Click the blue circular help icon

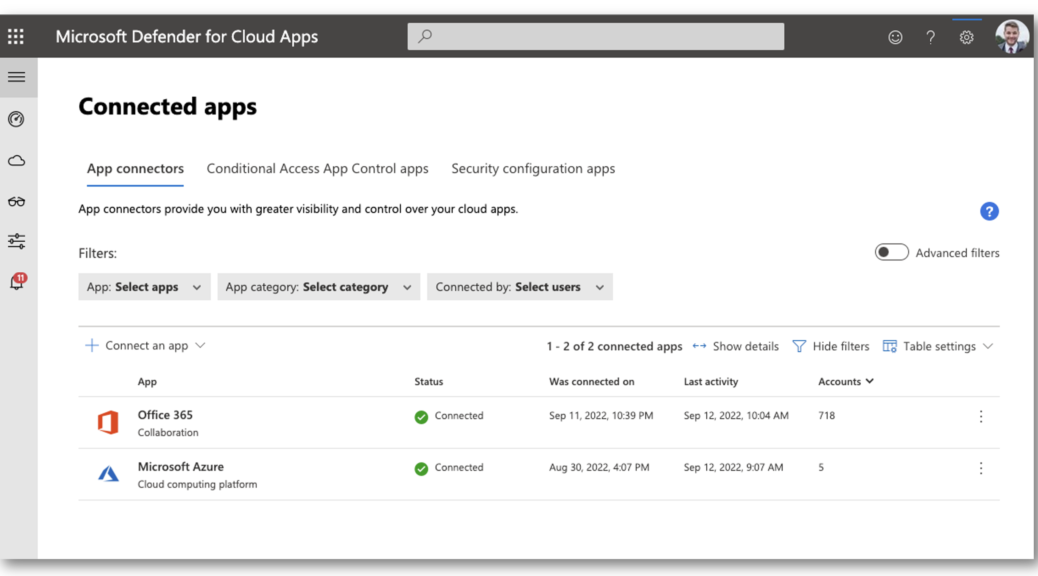coord(989,211)
